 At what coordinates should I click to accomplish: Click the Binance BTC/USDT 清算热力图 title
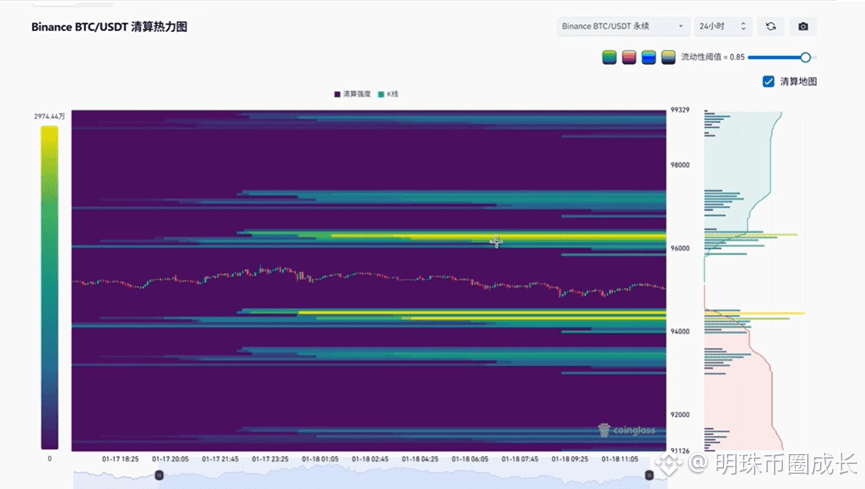109,27
